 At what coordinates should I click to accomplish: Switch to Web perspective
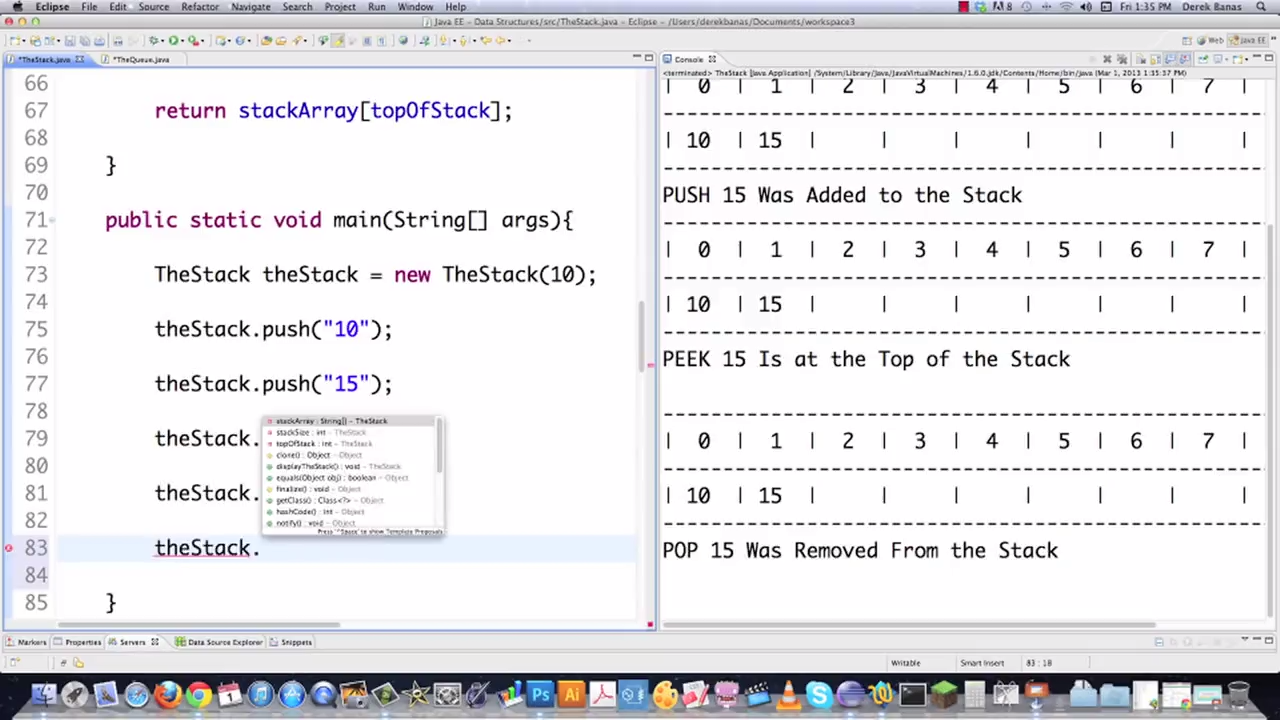tap(1212, 40)
